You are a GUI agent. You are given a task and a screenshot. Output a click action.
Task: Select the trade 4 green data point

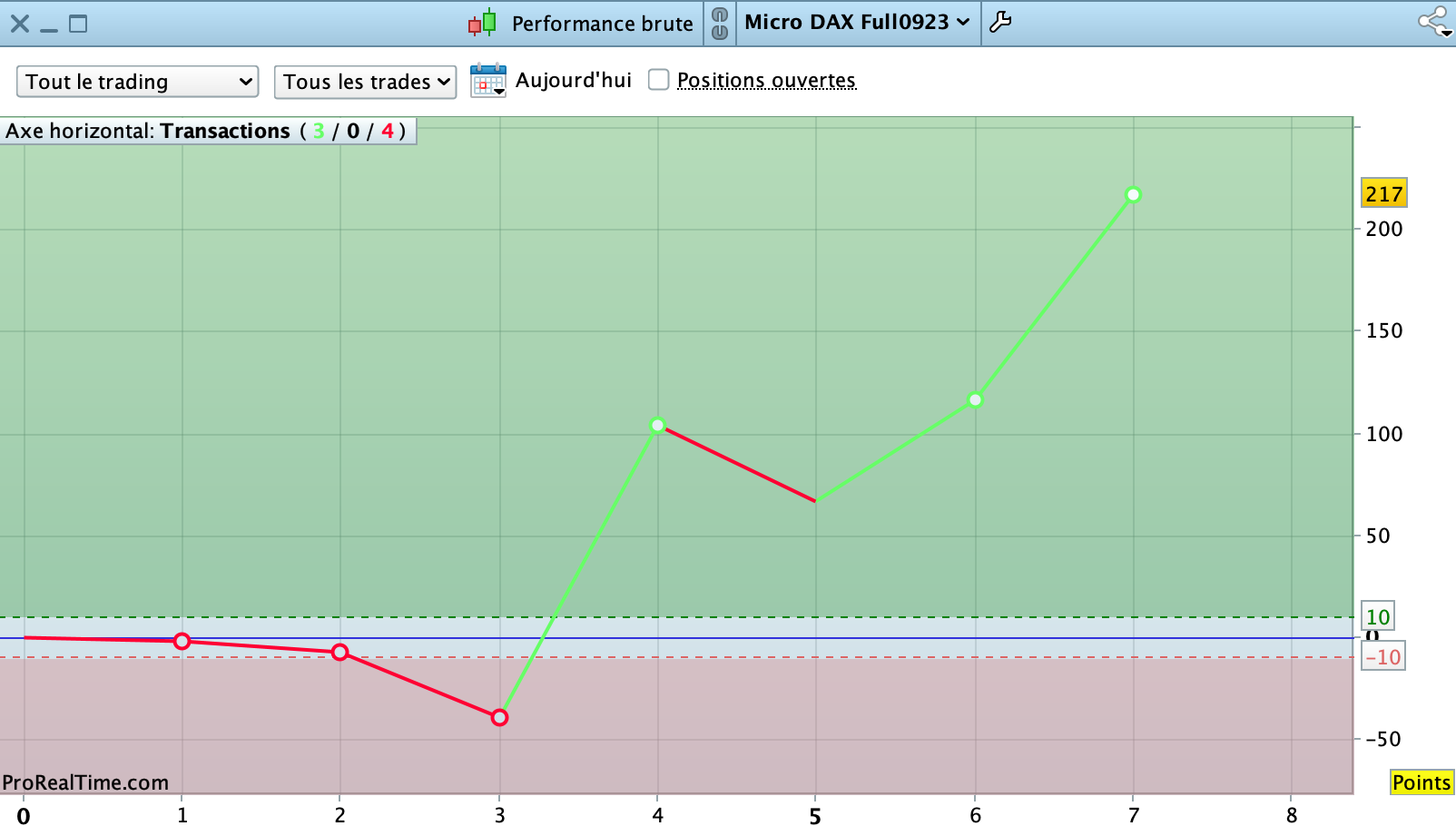pyautogui.click(x=658, y=425)
